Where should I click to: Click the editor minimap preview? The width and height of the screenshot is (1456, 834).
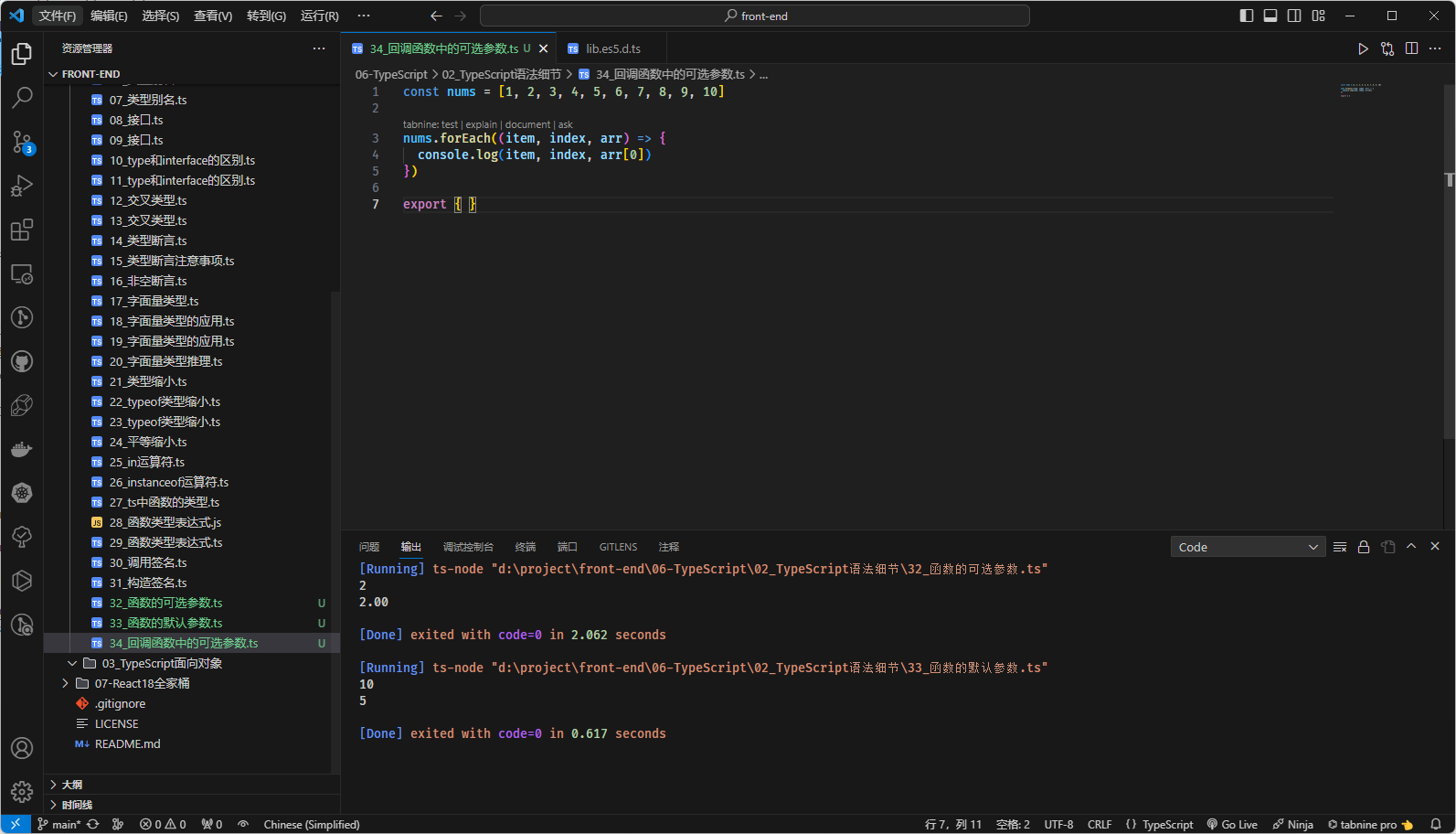pos(1360,90)
